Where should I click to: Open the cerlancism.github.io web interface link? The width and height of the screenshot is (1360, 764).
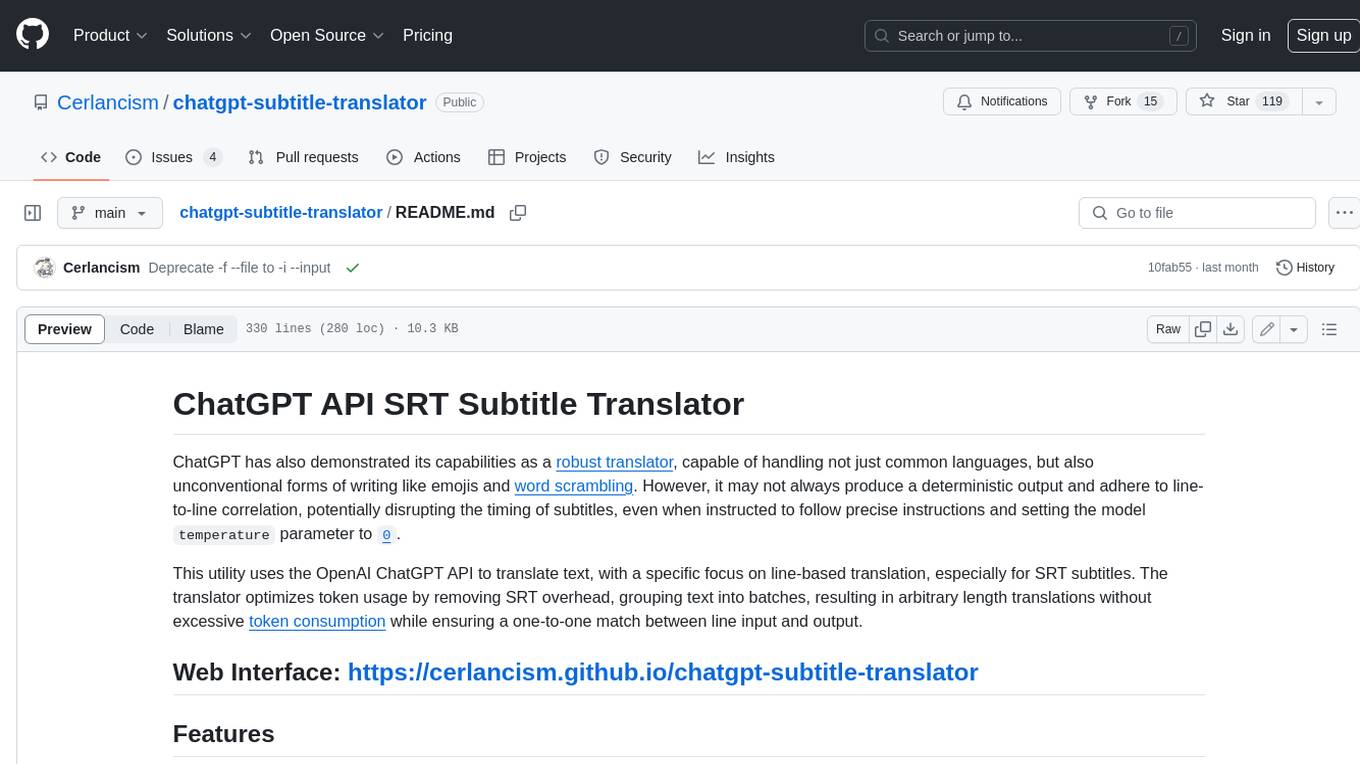(x=662, y=672)
